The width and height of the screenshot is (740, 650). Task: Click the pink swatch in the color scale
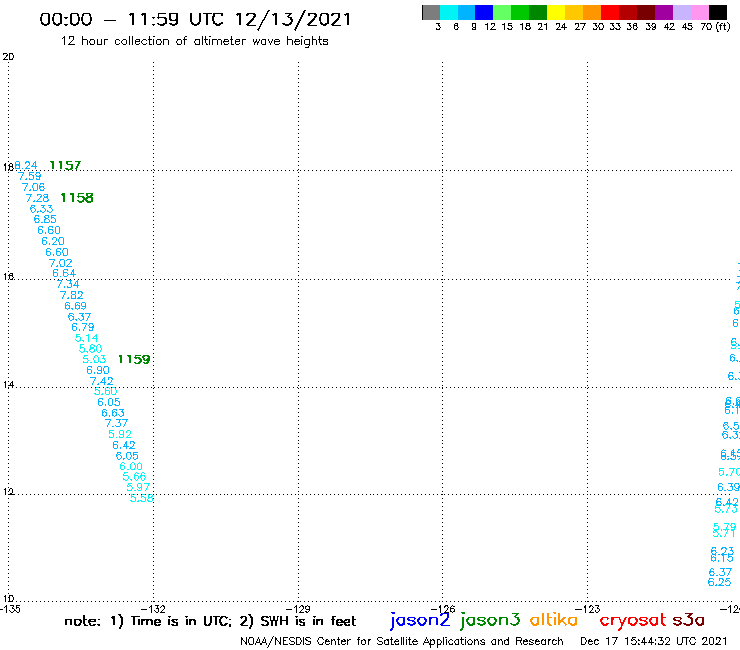pyautogui.click(x=699, y=12)
